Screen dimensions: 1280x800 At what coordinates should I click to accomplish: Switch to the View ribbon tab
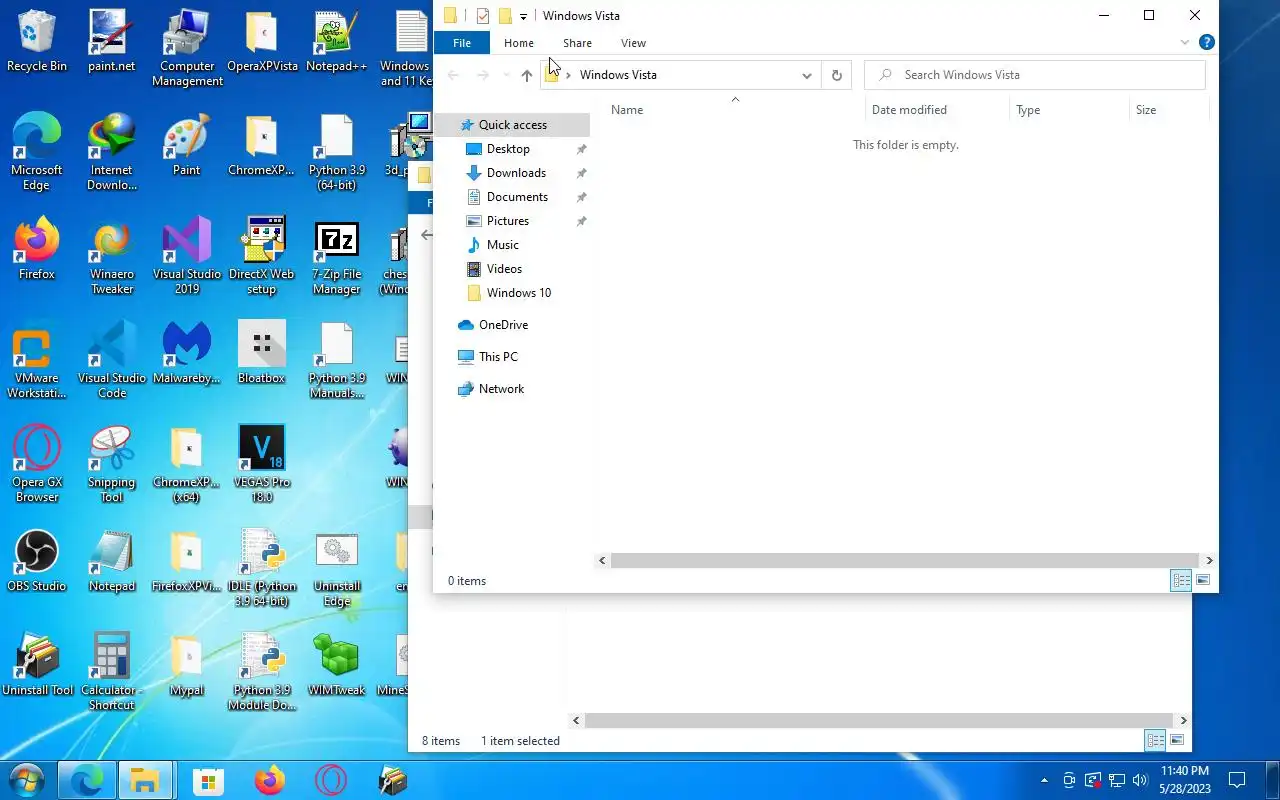(x=633, y=43)
